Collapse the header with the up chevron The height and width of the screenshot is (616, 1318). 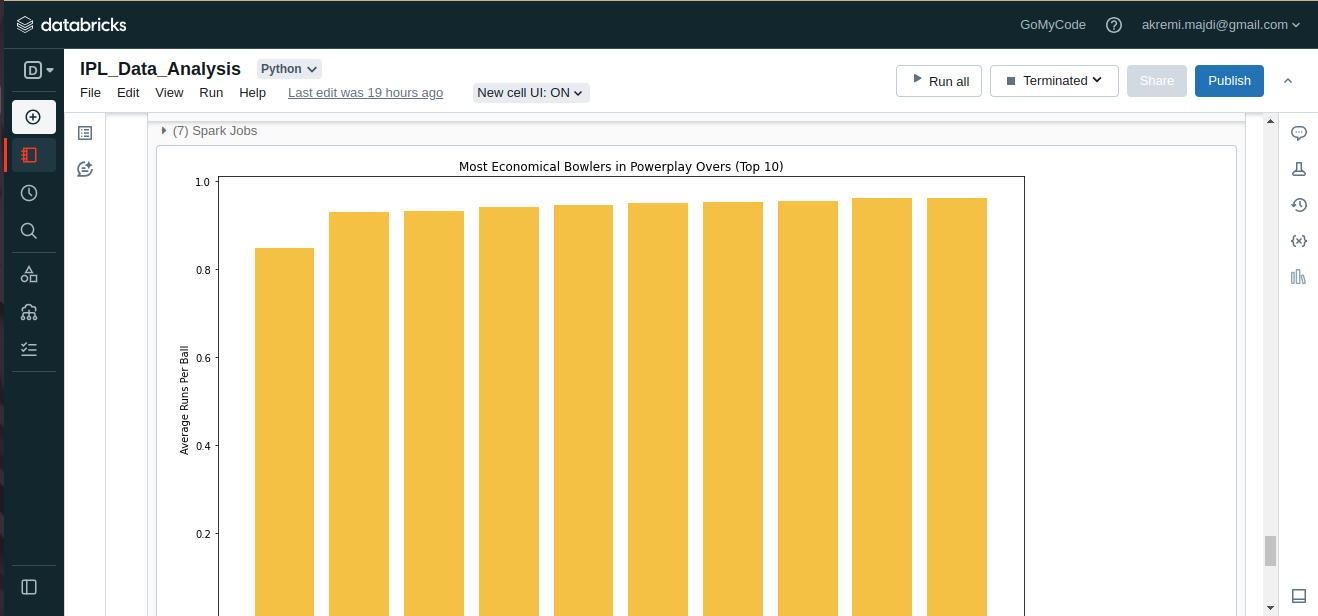click(1288, 81)
